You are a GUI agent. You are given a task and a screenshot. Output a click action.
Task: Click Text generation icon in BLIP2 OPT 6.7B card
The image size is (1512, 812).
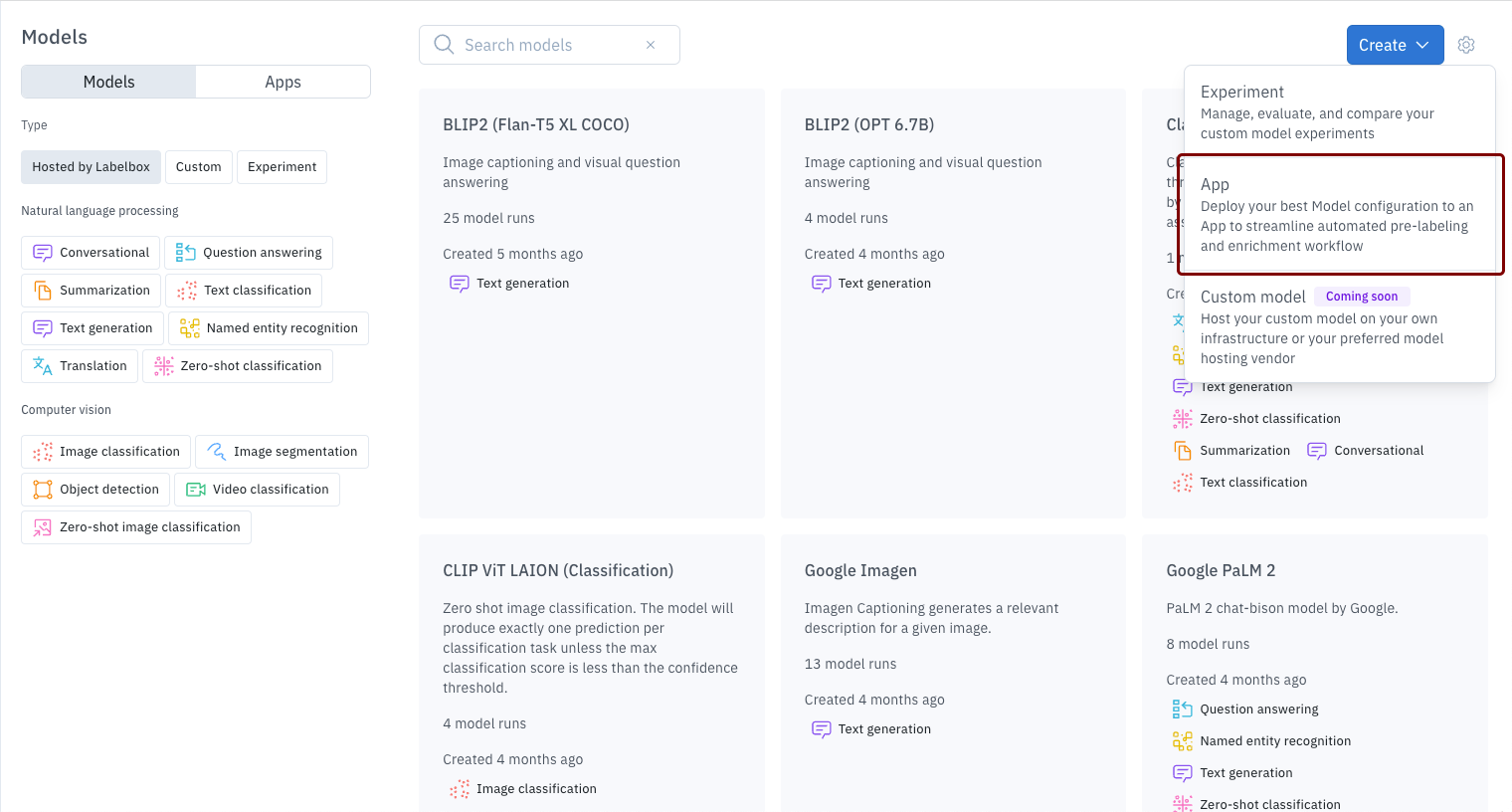coord(822,284)
